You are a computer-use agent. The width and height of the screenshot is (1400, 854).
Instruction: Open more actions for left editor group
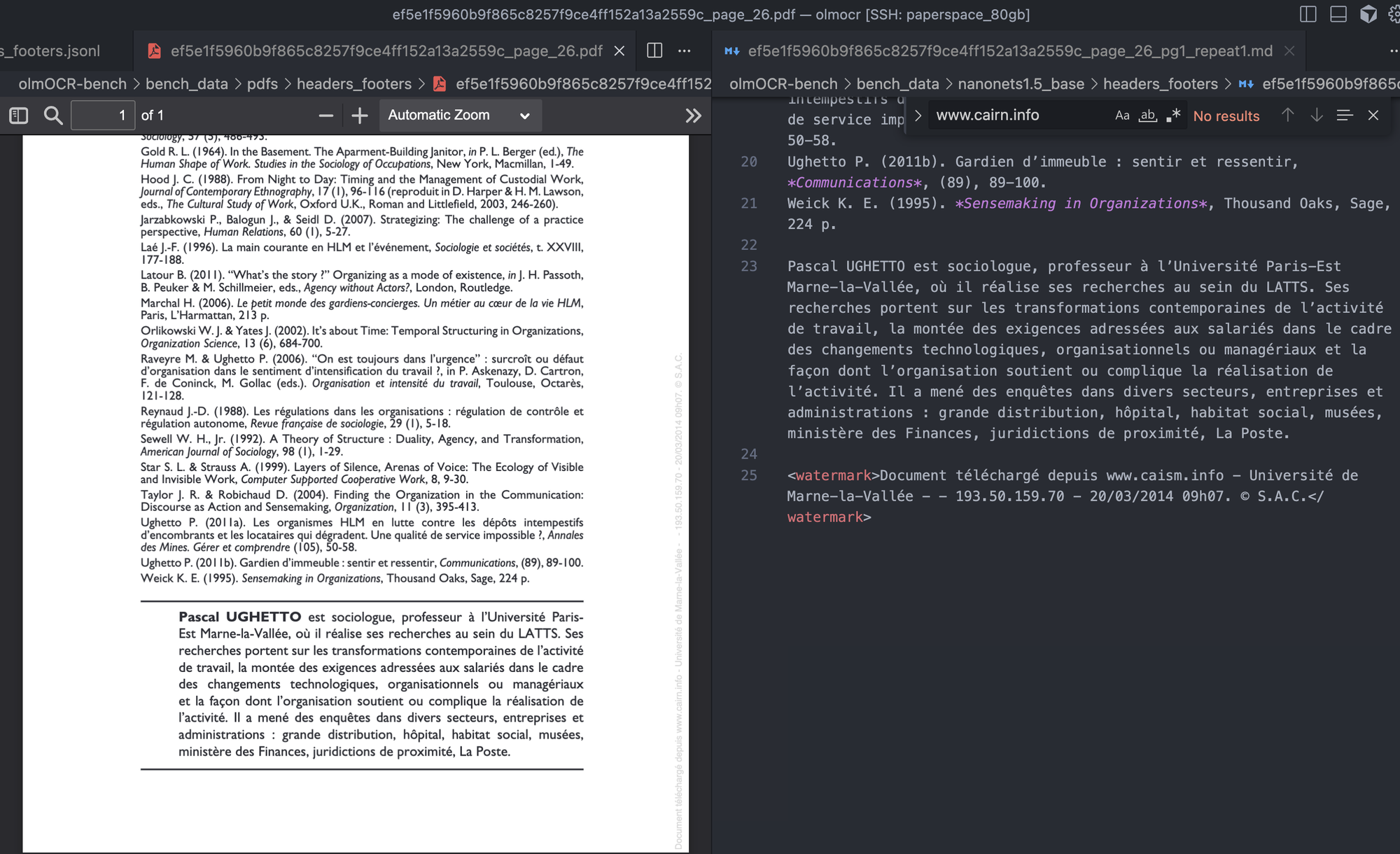[x=685, y=50]
